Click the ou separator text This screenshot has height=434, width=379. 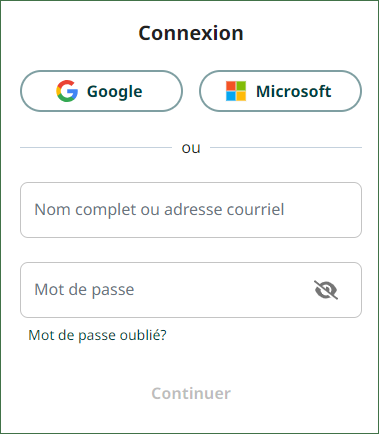point(191,148)
